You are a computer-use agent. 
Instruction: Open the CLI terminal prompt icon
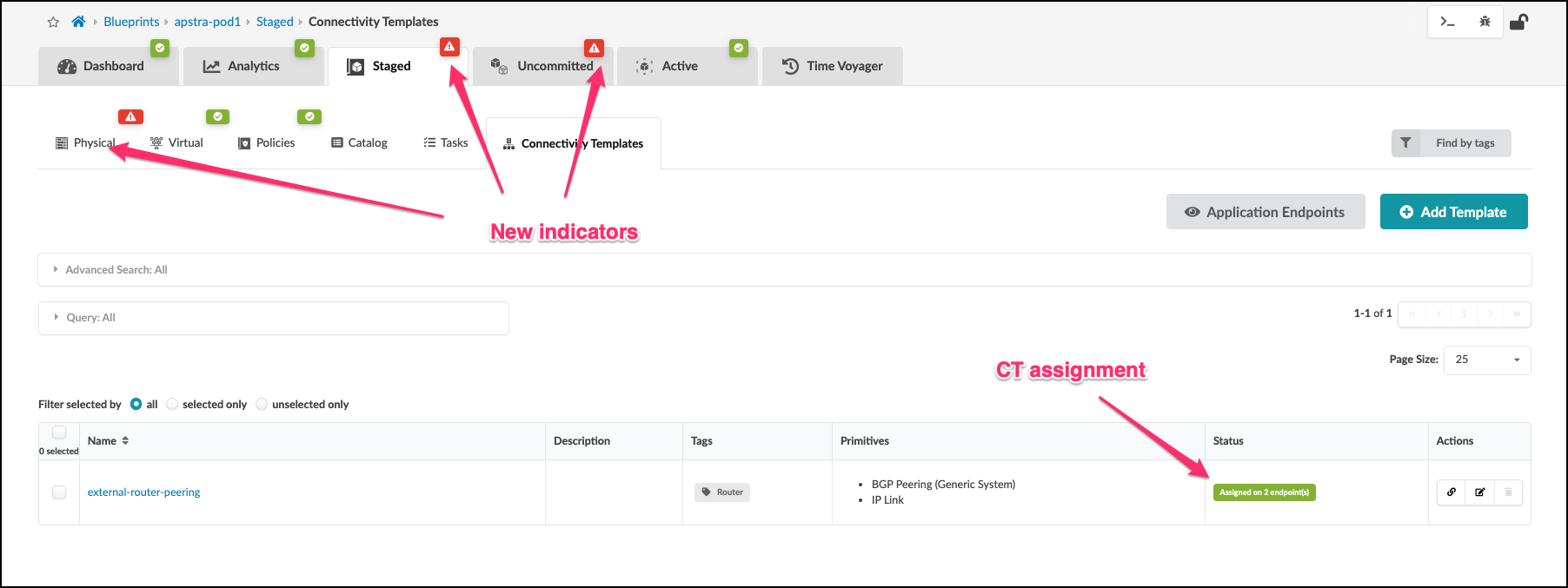point(1447,22)
